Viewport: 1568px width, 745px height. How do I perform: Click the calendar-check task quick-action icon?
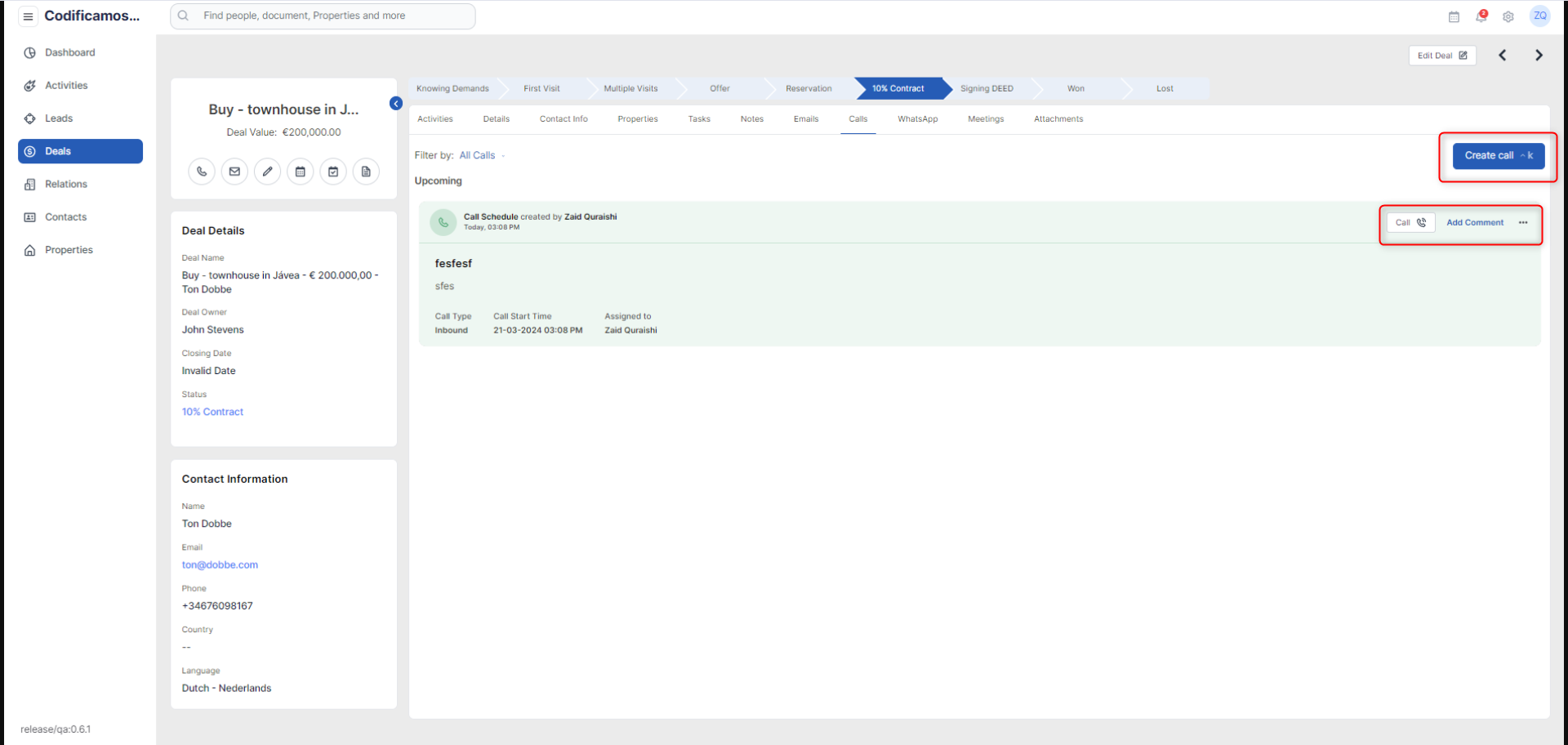tap(333, 172)
